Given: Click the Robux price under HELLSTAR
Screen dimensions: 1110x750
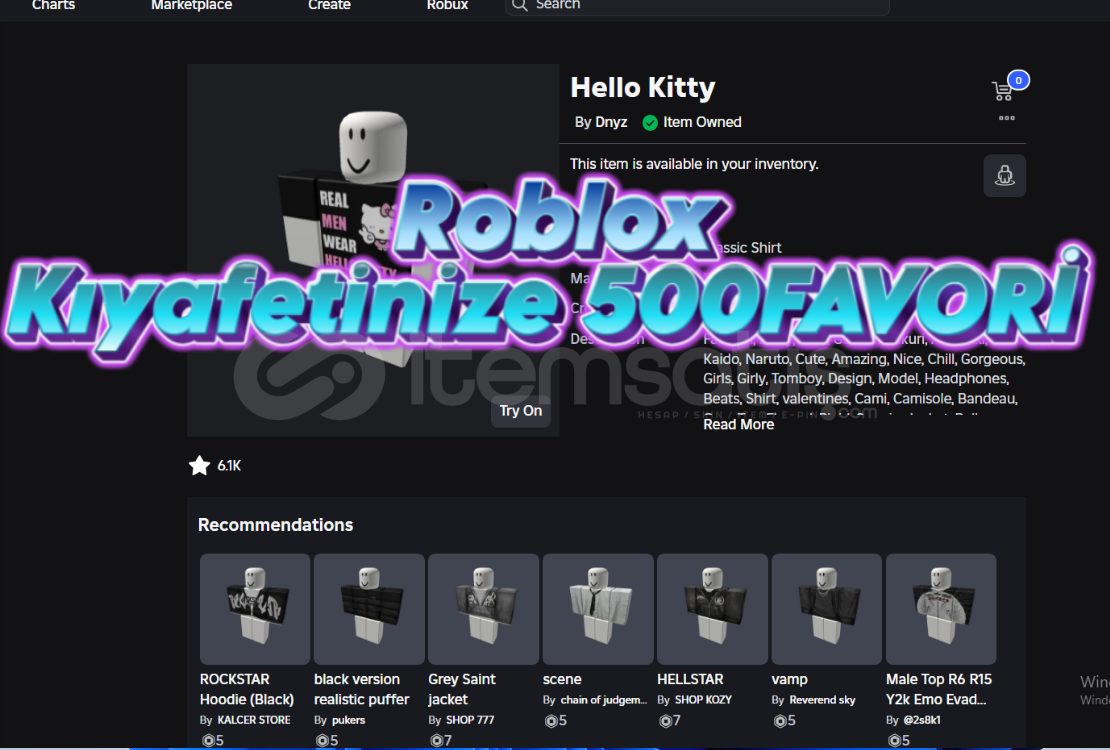Looking at the screenshot, I should [670, 721].
